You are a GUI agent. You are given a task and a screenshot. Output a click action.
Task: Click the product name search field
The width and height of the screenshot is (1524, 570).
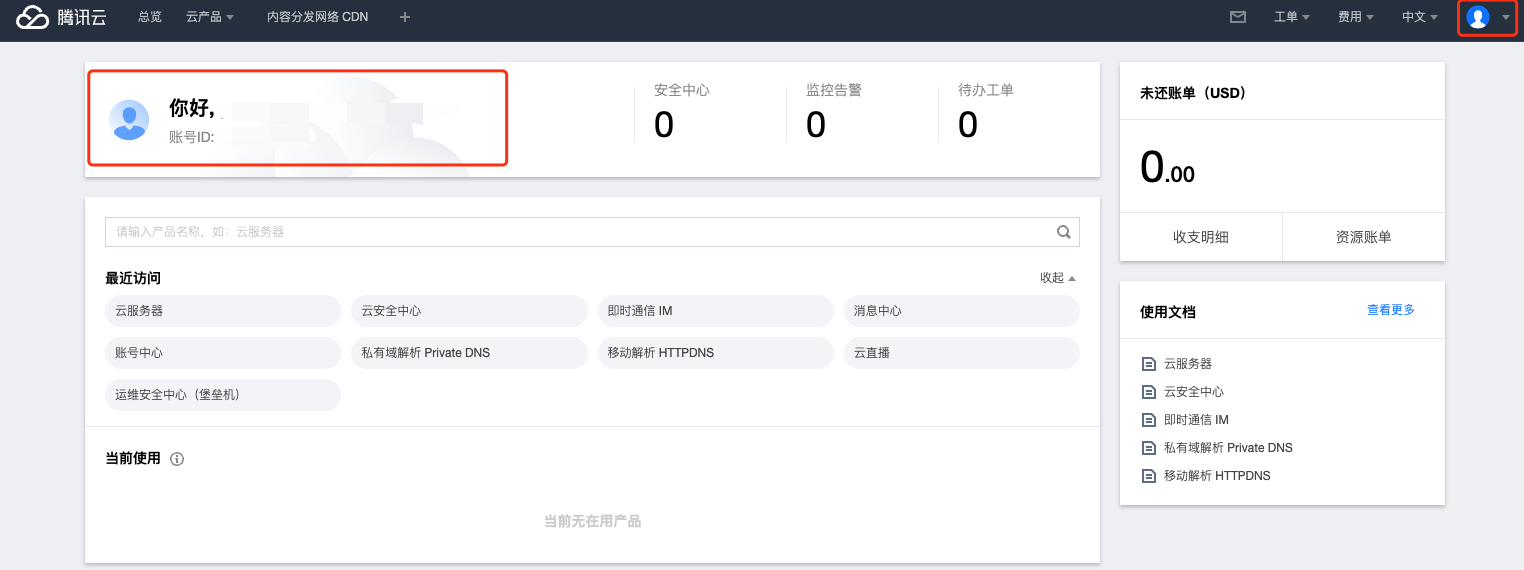592,232
